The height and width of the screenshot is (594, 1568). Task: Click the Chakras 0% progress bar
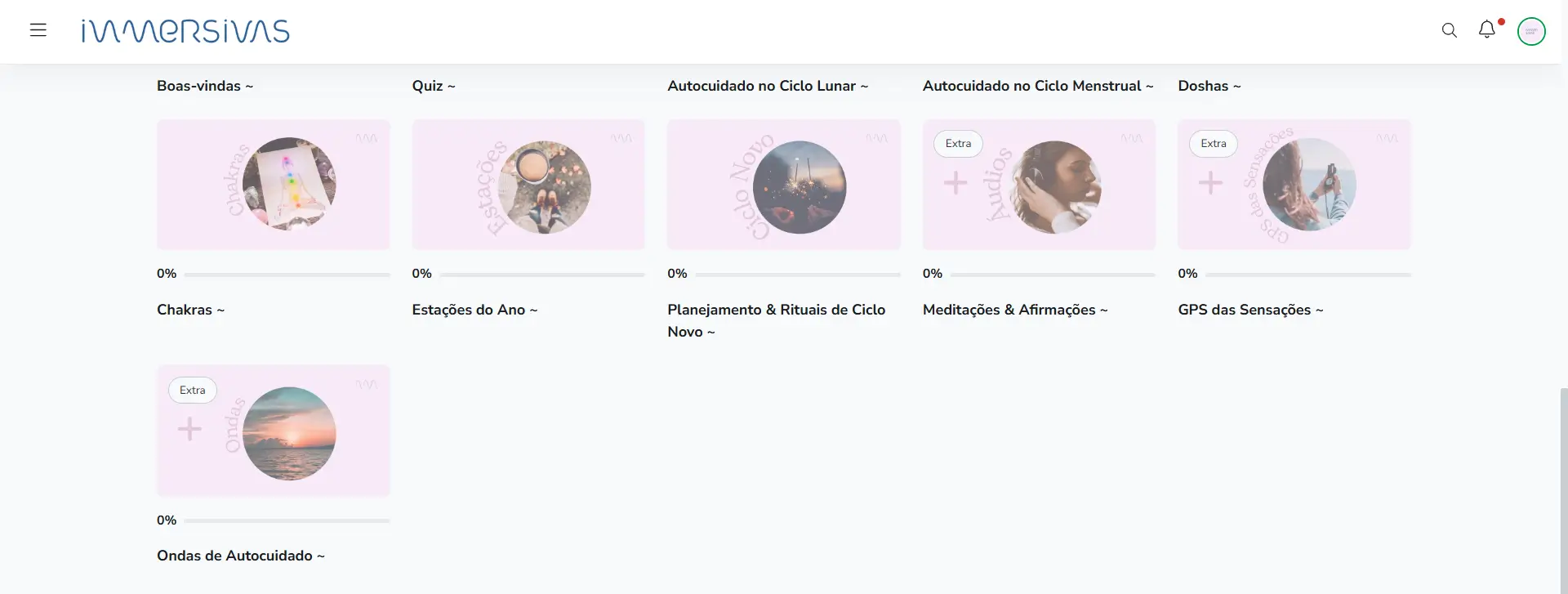pos(287,275)
